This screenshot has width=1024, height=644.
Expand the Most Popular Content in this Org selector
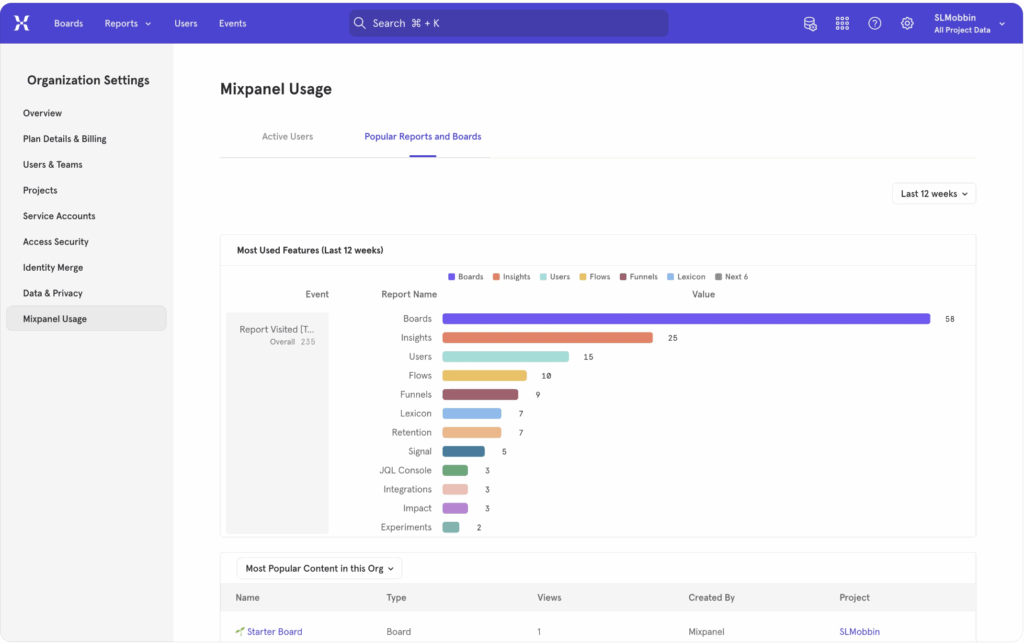click(318, 567)
